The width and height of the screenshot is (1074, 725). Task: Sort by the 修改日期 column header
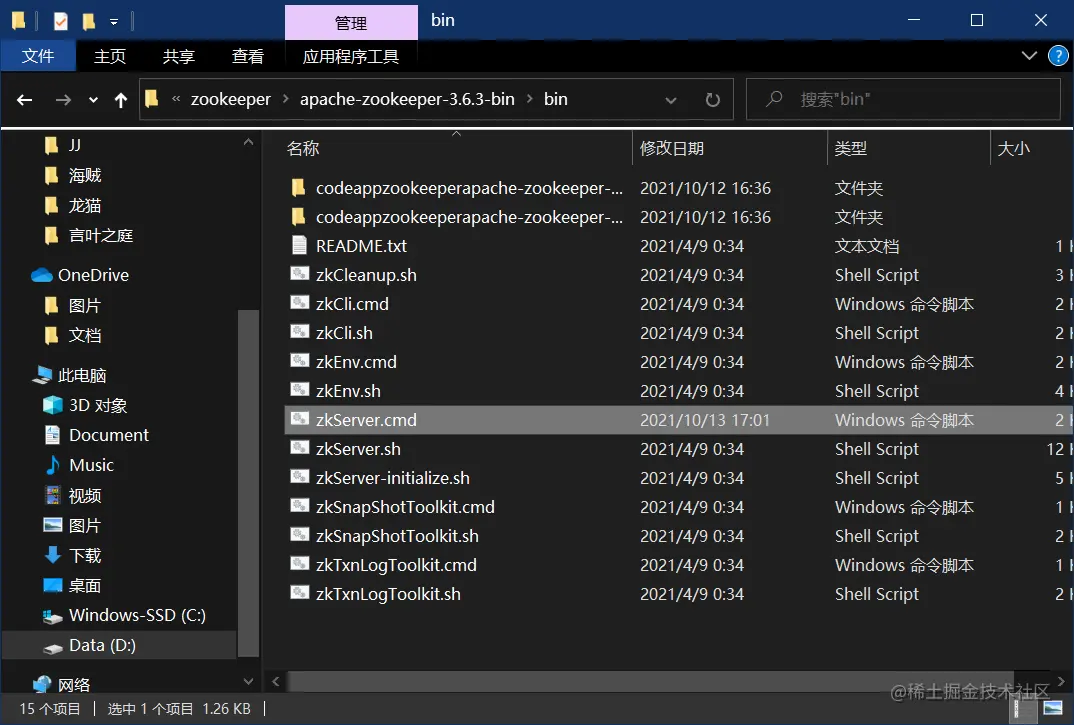tap(729, 148)
